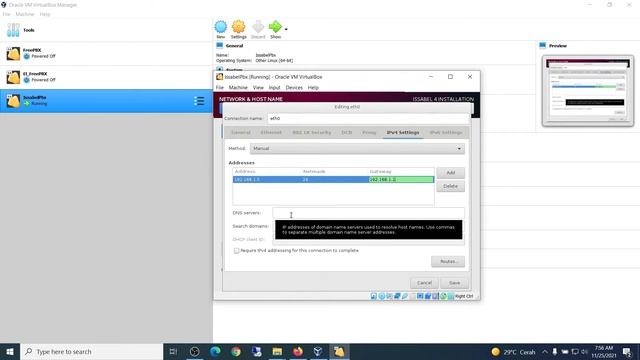Click the hard disk status bar icon

(373, 296)
